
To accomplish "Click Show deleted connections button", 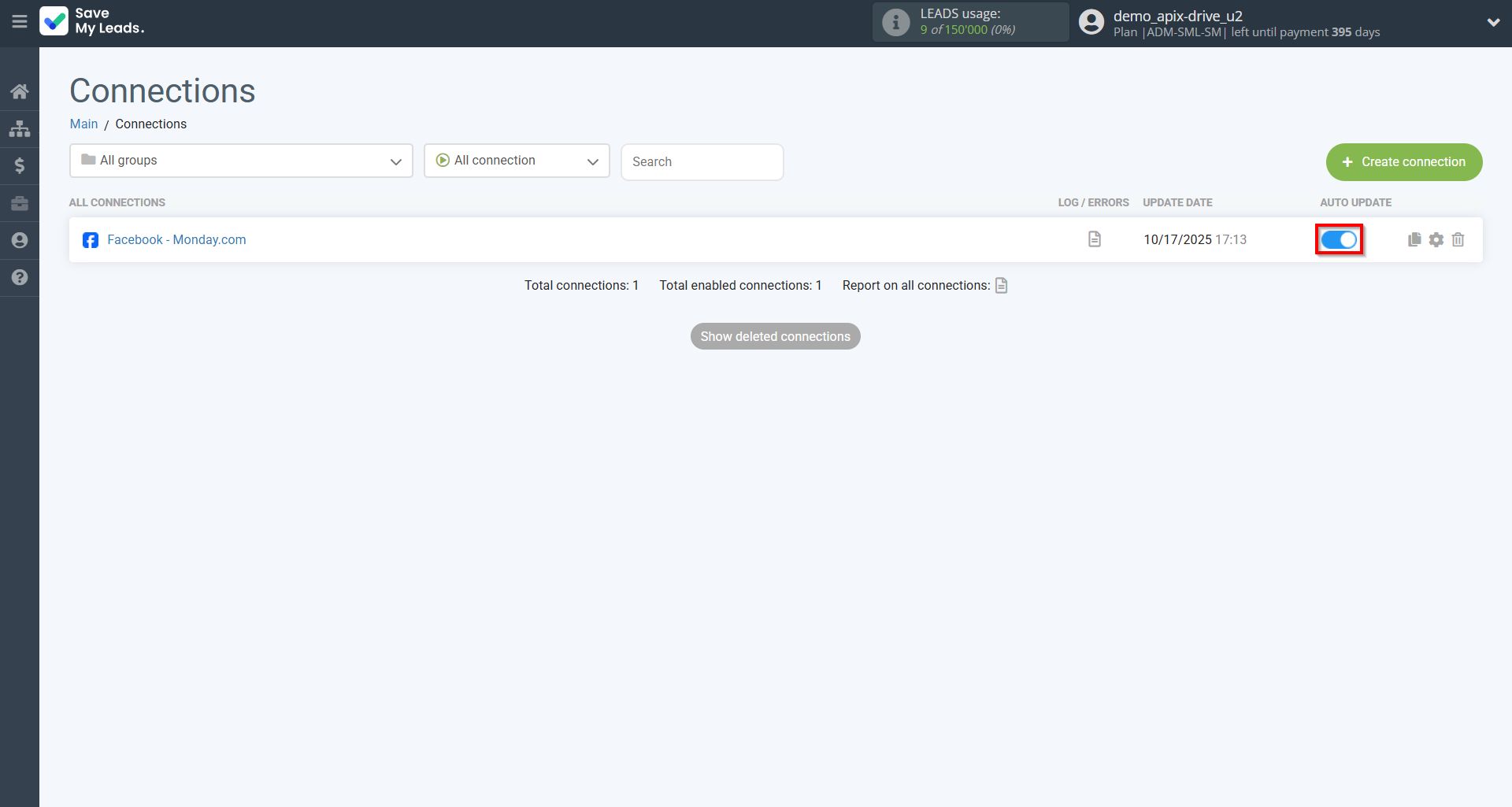I will point(775,336).
